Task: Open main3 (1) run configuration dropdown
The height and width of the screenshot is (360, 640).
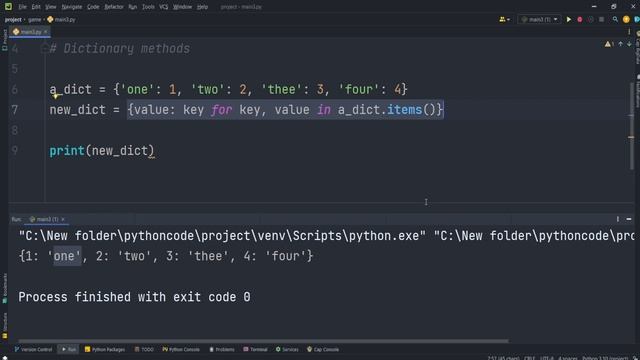Action: pos(539,20)
